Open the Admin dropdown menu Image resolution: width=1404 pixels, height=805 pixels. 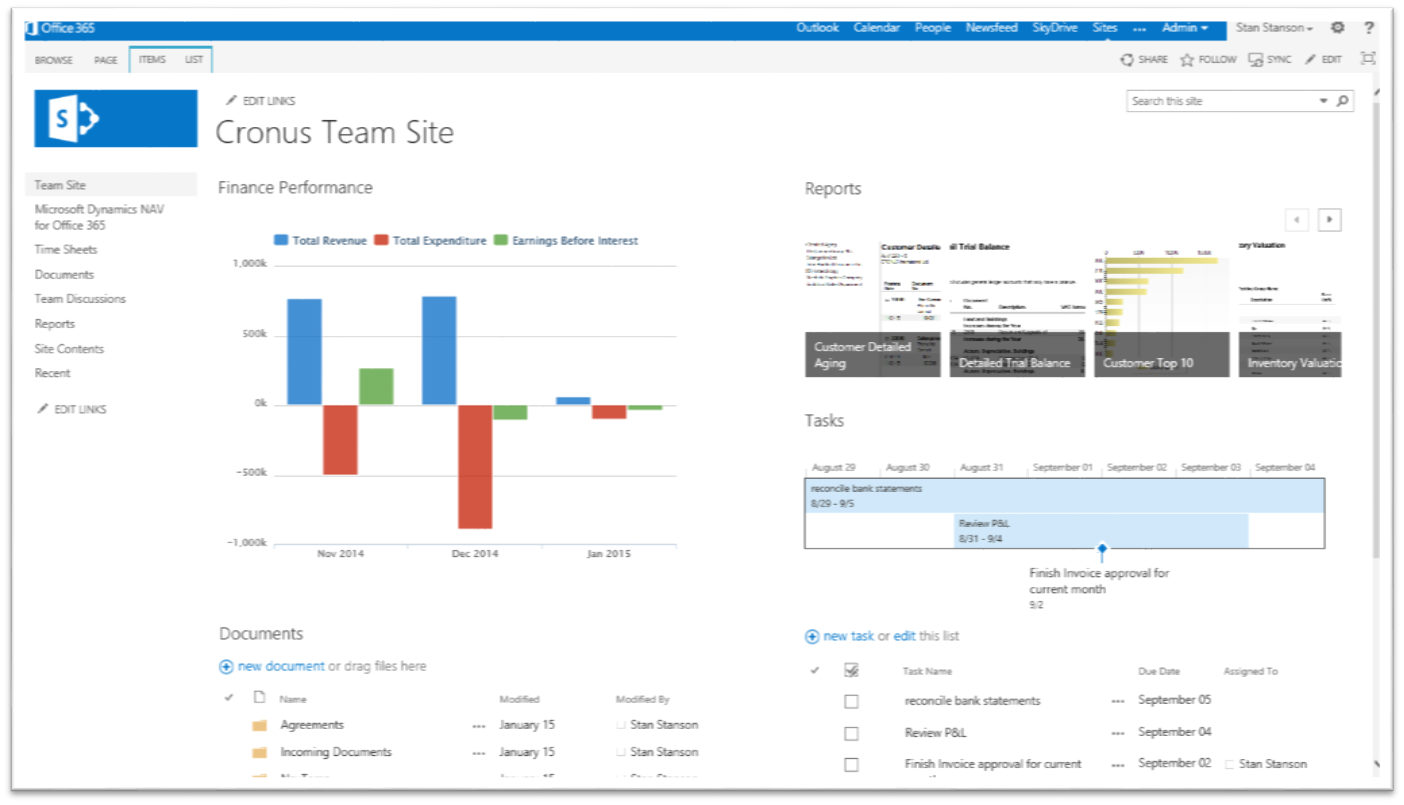pyautogui.click(x=1185, y=28)
